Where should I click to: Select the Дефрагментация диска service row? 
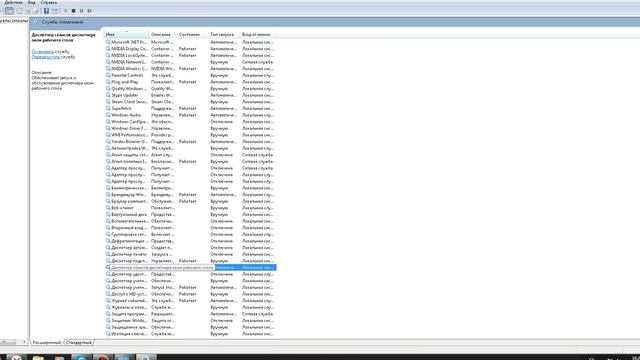click(x=190, y=241)
